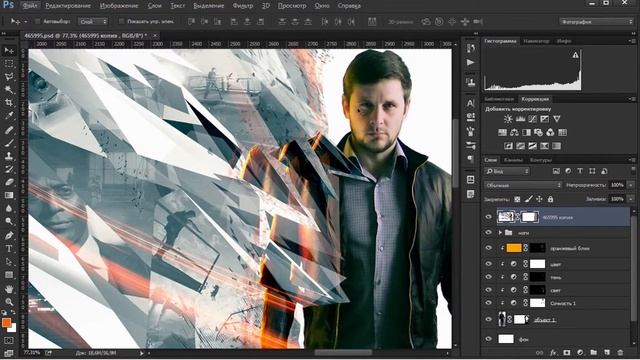Add a Color Balance adjustment (scales icon)
The width and height of the screenshot is (640, 360).
pyautogui.click(x=514, y=132)
